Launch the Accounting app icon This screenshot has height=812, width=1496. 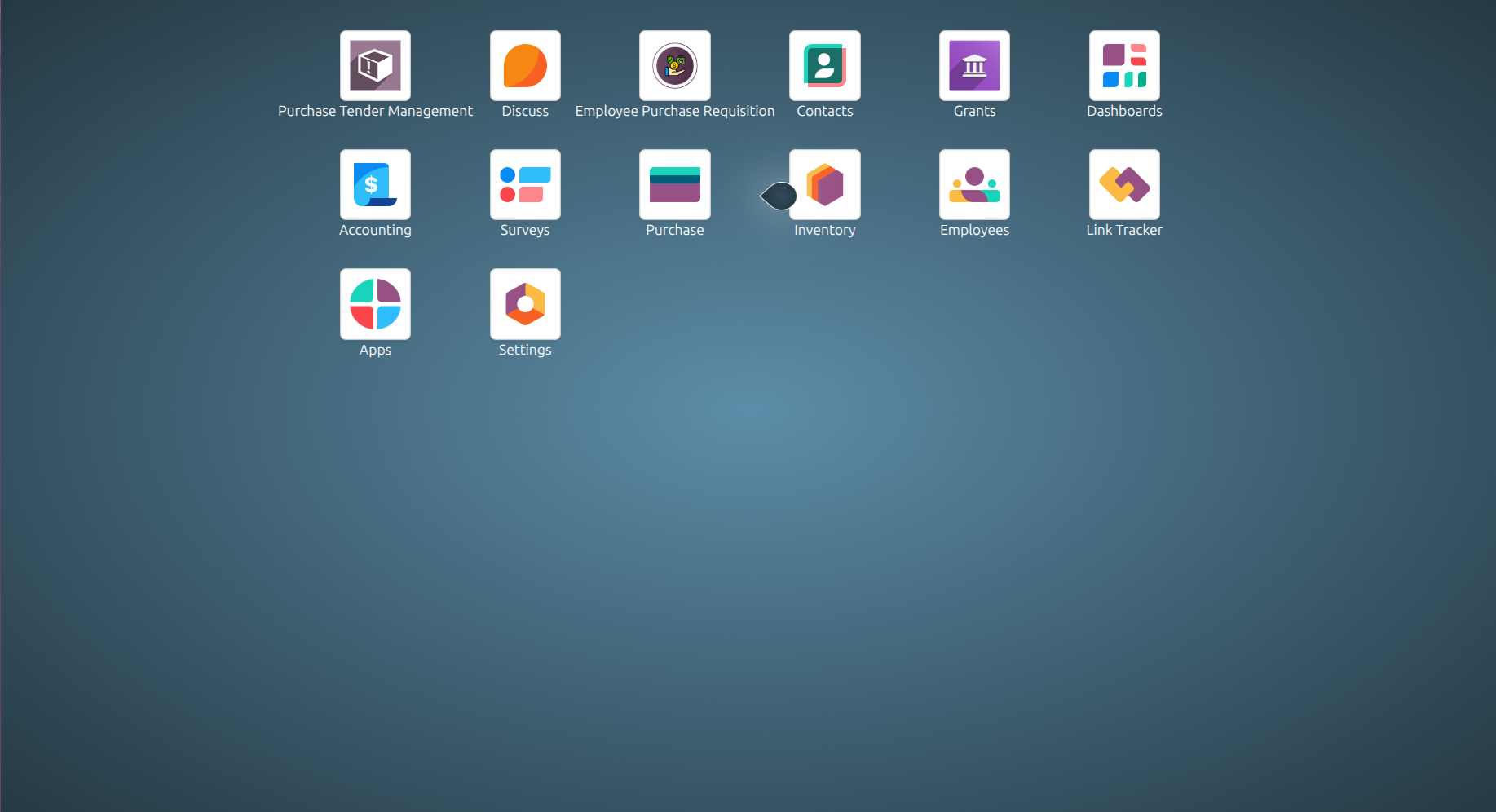tap(375, 185)
